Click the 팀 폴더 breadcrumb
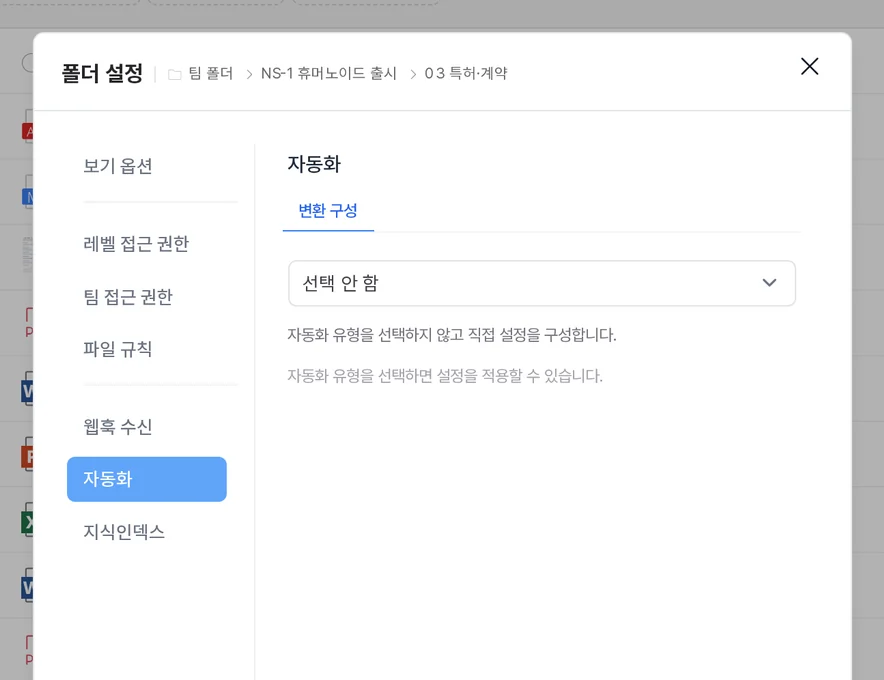884x680 pixels. pos(211,73)
